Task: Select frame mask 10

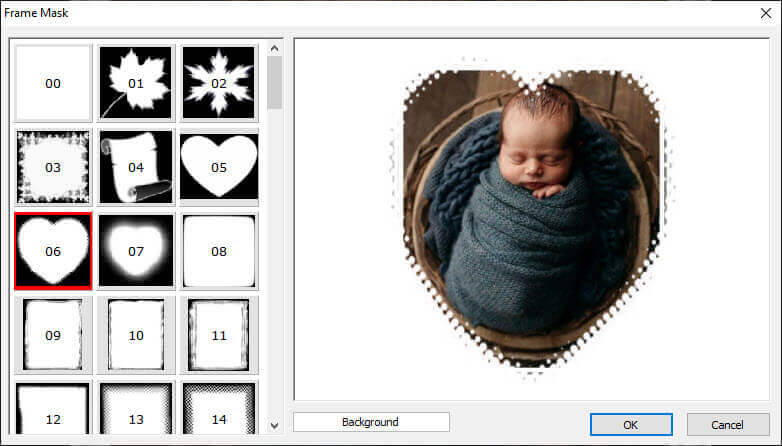Action: [136, 335]
